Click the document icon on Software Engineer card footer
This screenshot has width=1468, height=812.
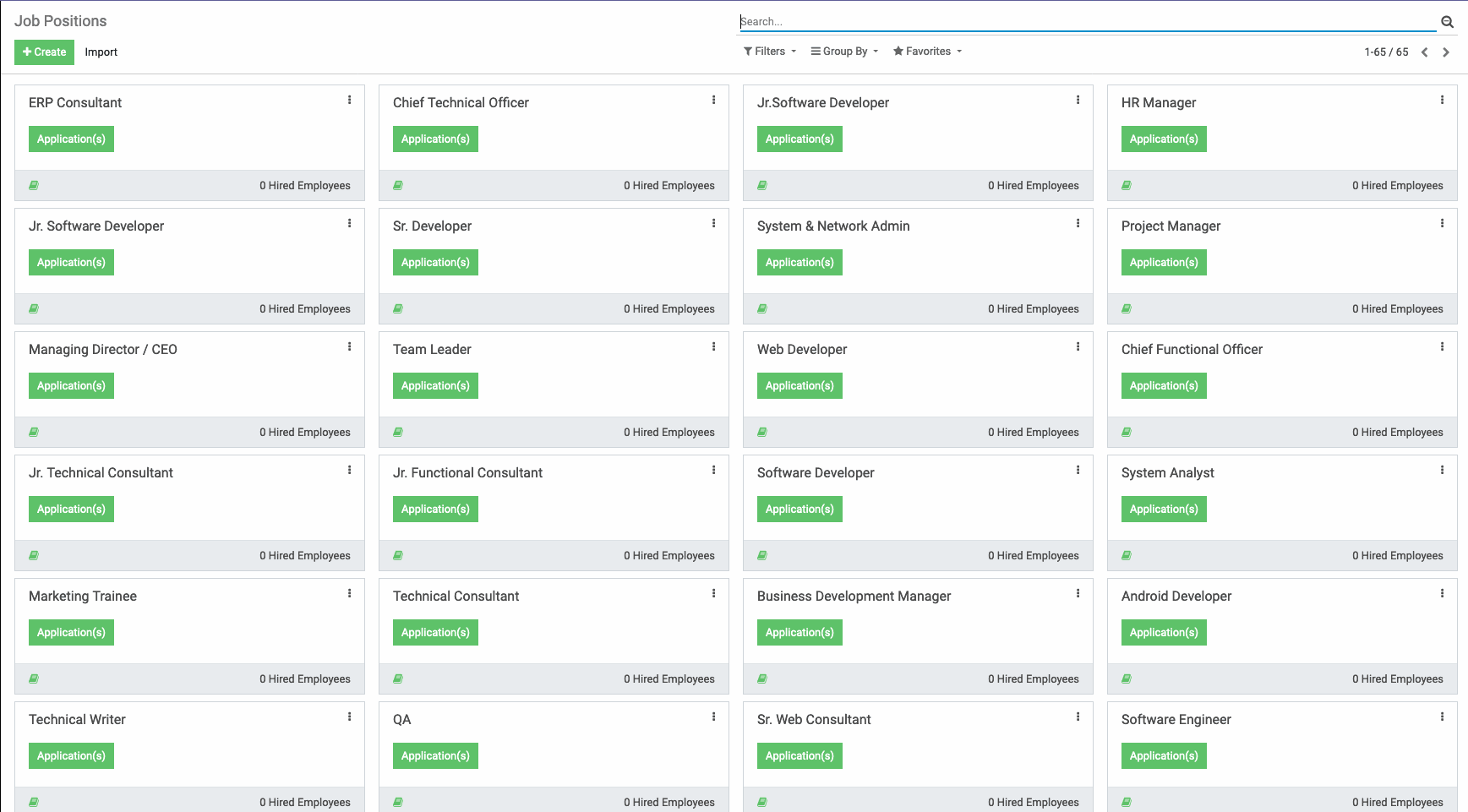[1127, 802]
